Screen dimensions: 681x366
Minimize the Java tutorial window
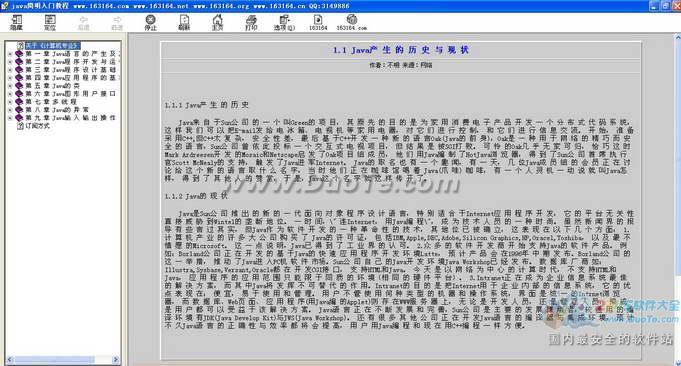tap(655, 6)
